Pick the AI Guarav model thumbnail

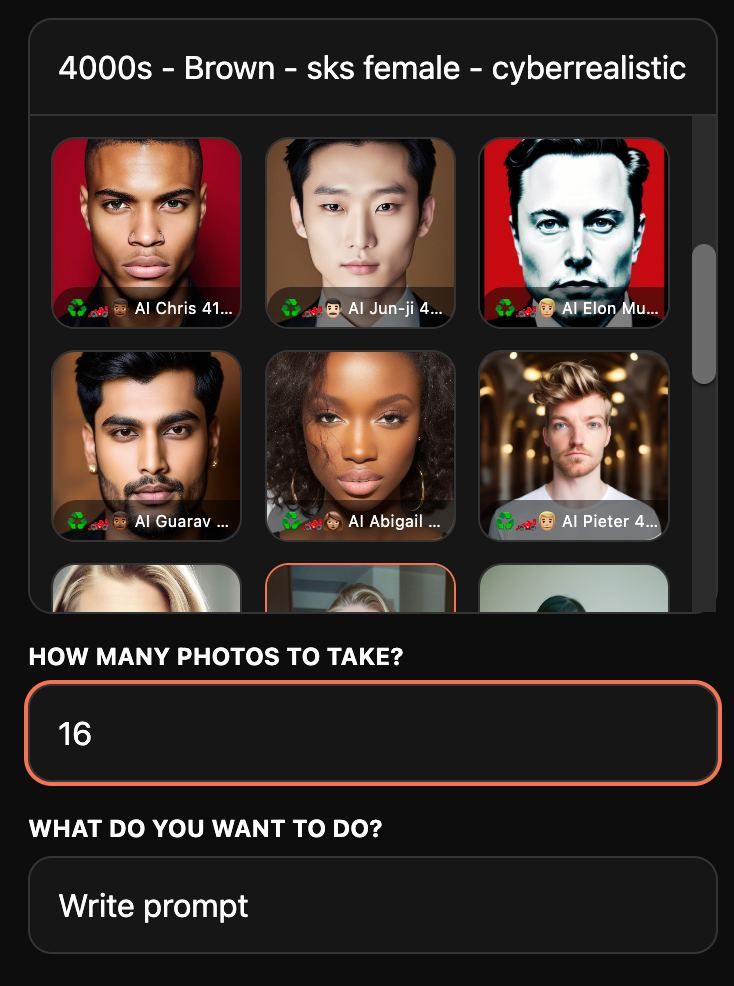147,446
